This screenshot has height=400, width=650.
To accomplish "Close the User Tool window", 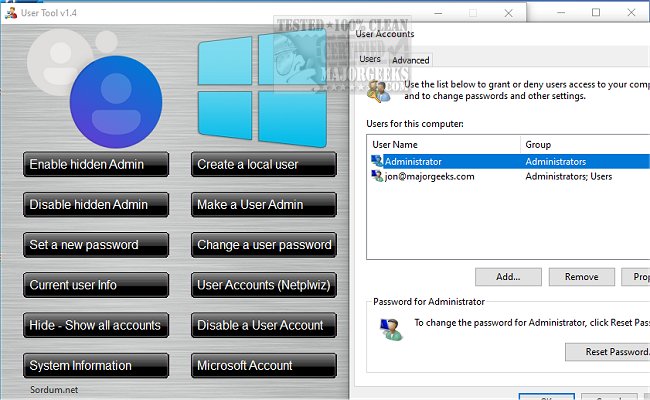I will pos(509,13).
